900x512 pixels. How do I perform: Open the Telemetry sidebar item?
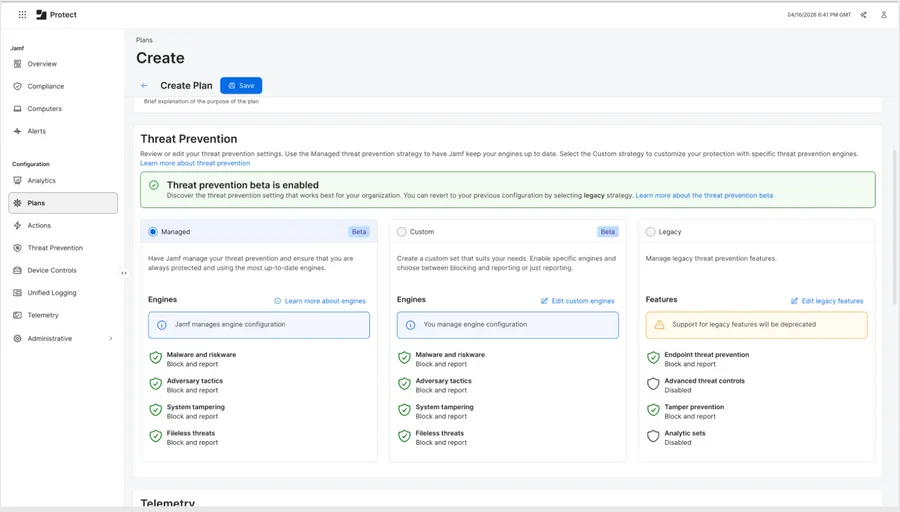43,315
